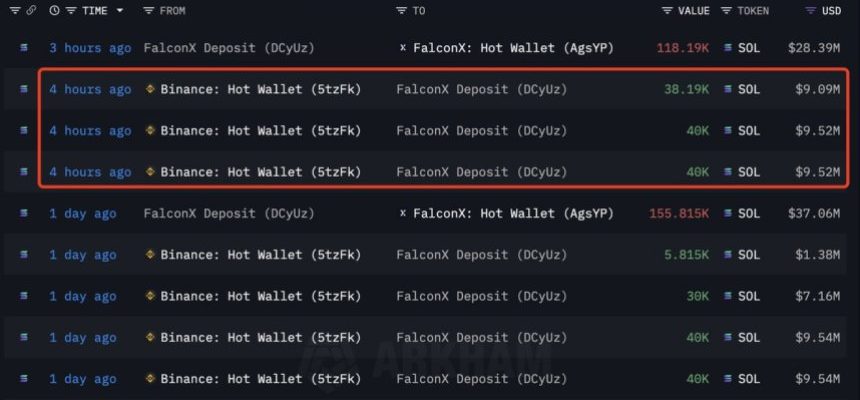The height and width of the screenshot is (400, 860).
Task: Open the filter icon next to FROM
Action: pyautogui.click(x=148, y=10)
